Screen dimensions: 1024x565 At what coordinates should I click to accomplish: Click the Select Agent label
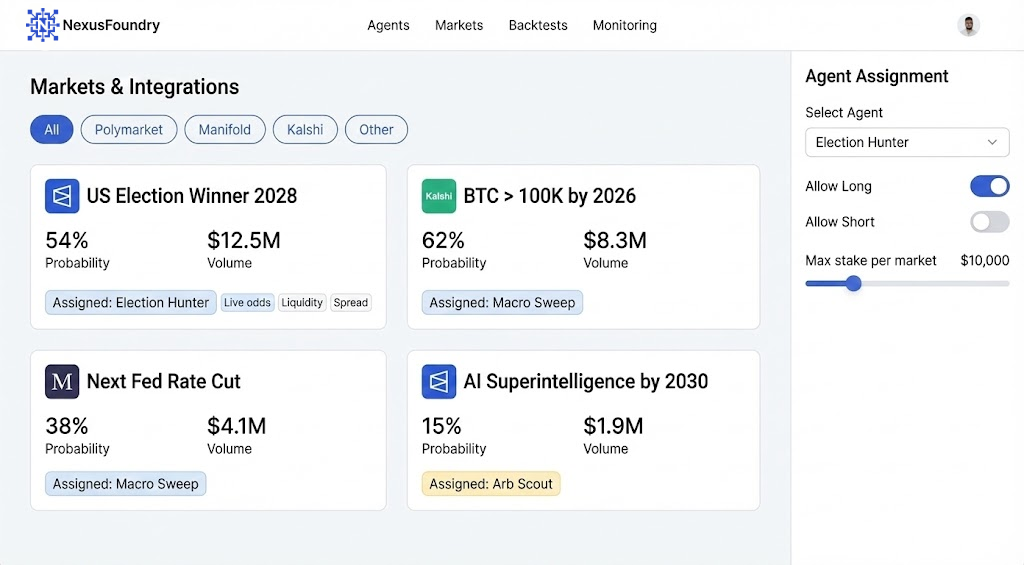click(844, 112)
